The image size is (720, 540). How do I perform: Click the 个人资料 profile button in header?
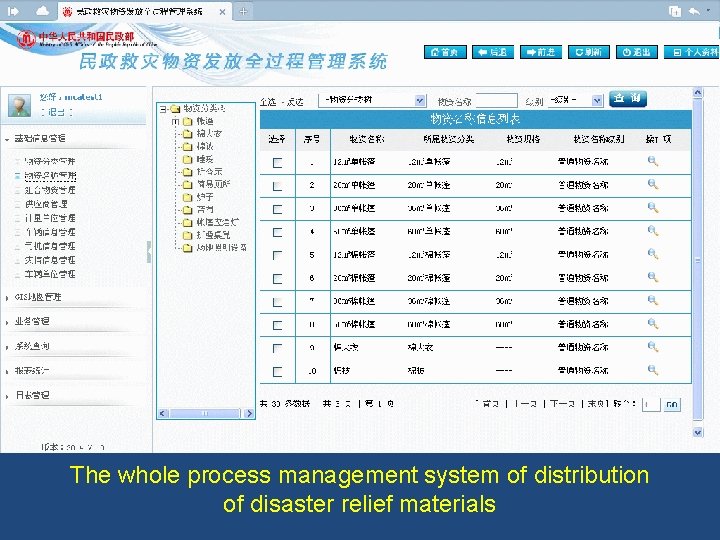tap(692, 52)
